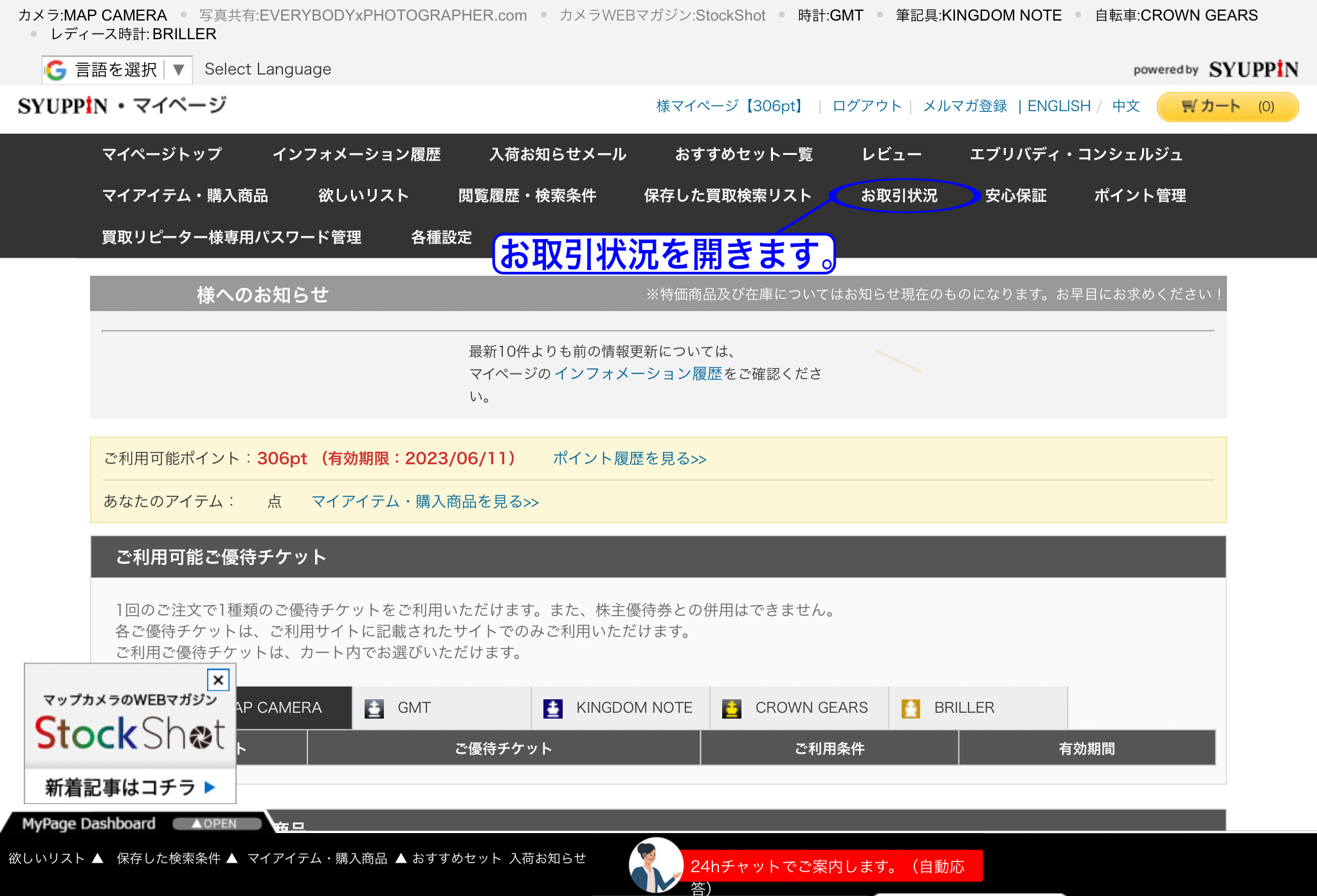
Task: Select the GMT ticket tab
Action: (442, 708)
